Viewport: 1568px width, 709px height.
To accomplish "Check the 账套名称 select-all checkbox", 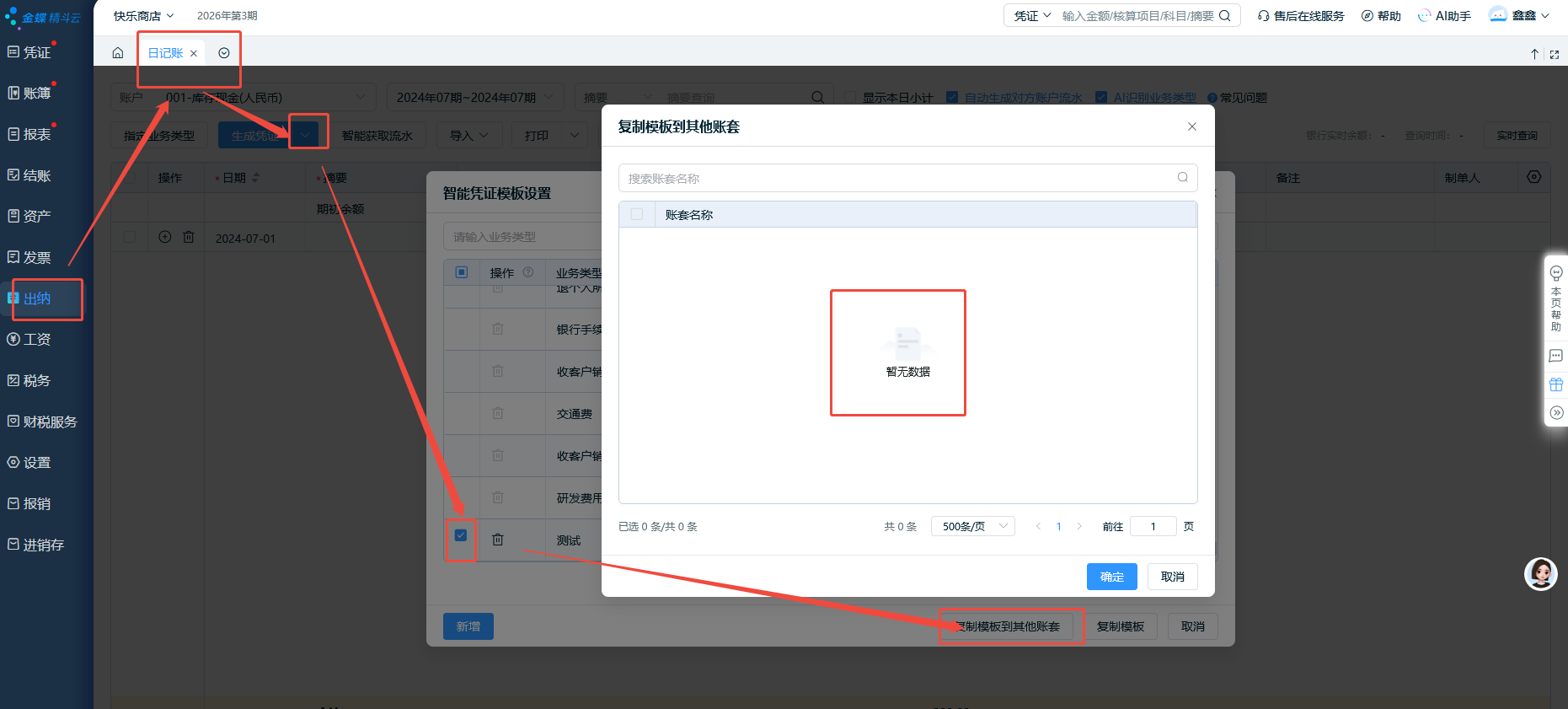I will 637,214.
